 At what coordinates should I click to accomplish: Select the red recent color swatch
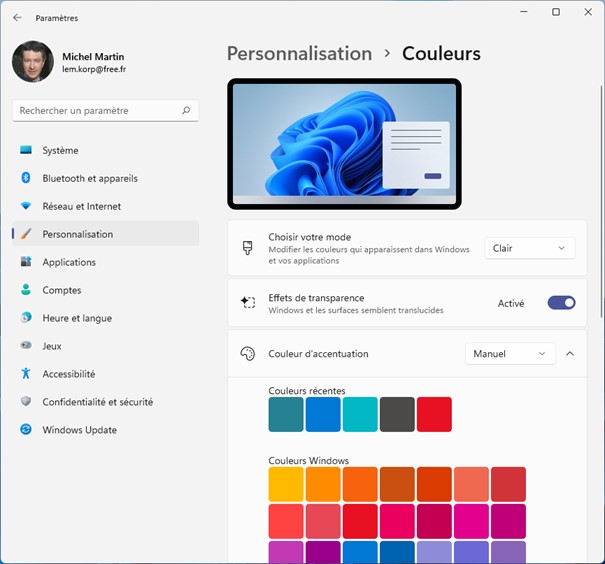click(x=434, y=414)
